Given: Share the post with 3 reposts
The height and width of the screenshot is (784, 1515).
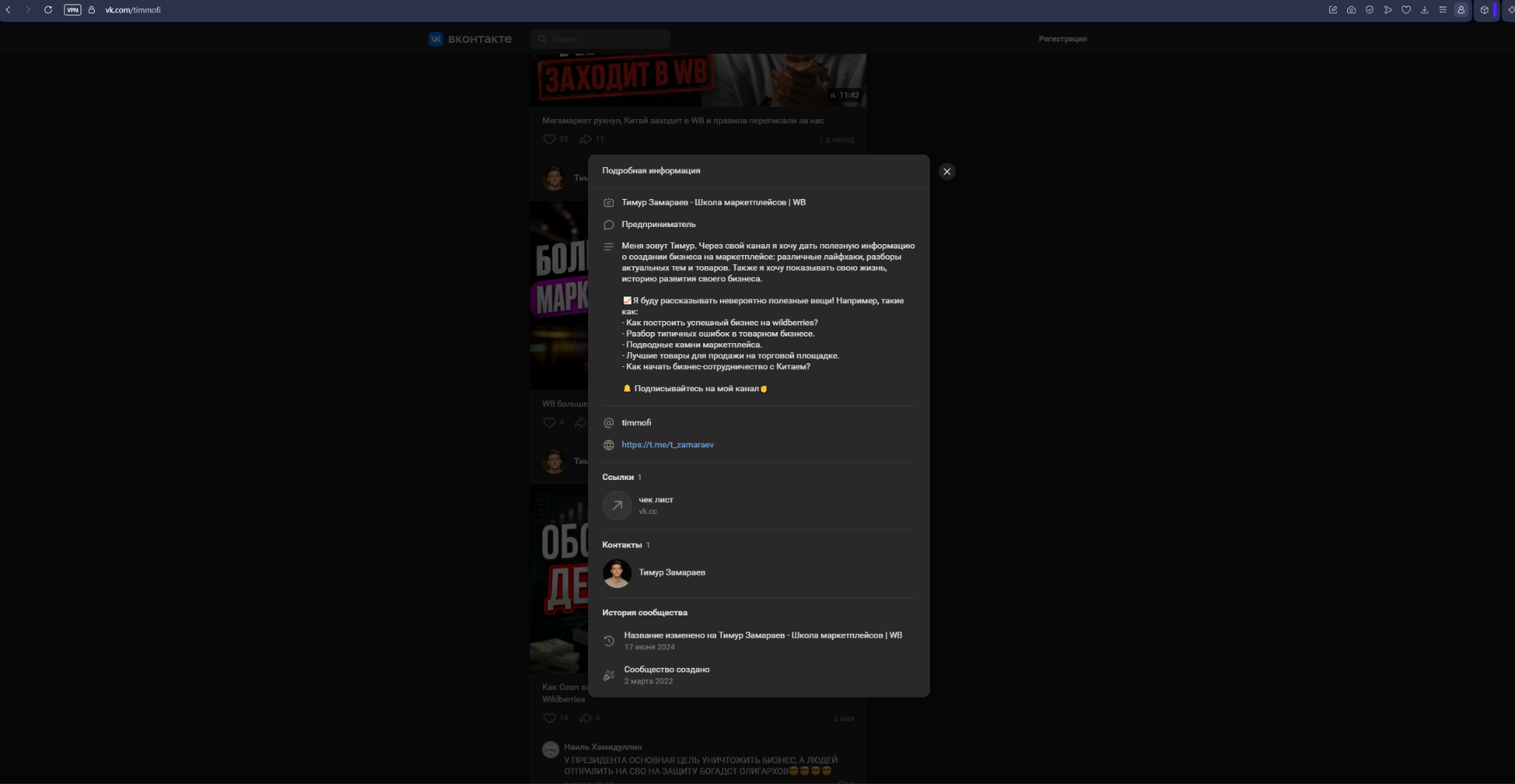Looking at the screenshot, I should click(x=585, y=718).
